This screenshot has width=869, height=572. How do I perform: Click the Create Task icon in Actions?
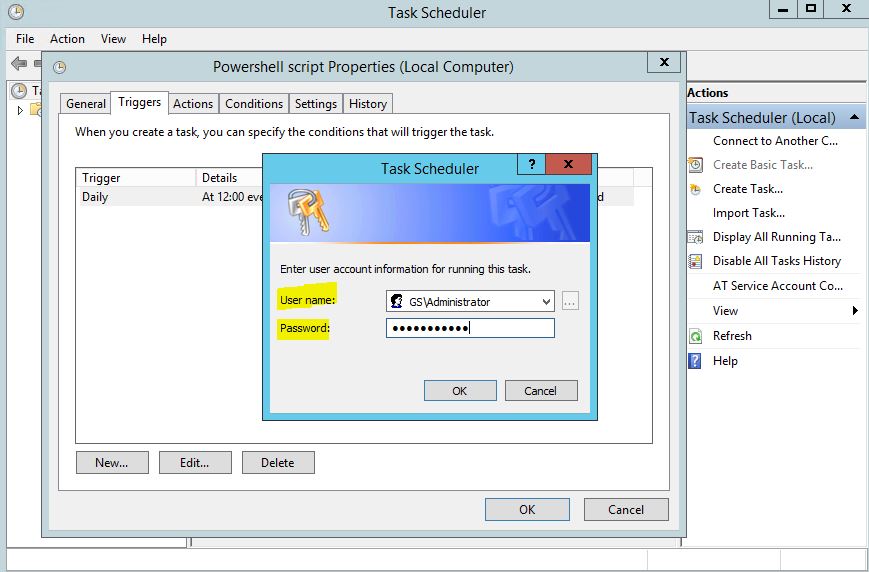point(695,189)
